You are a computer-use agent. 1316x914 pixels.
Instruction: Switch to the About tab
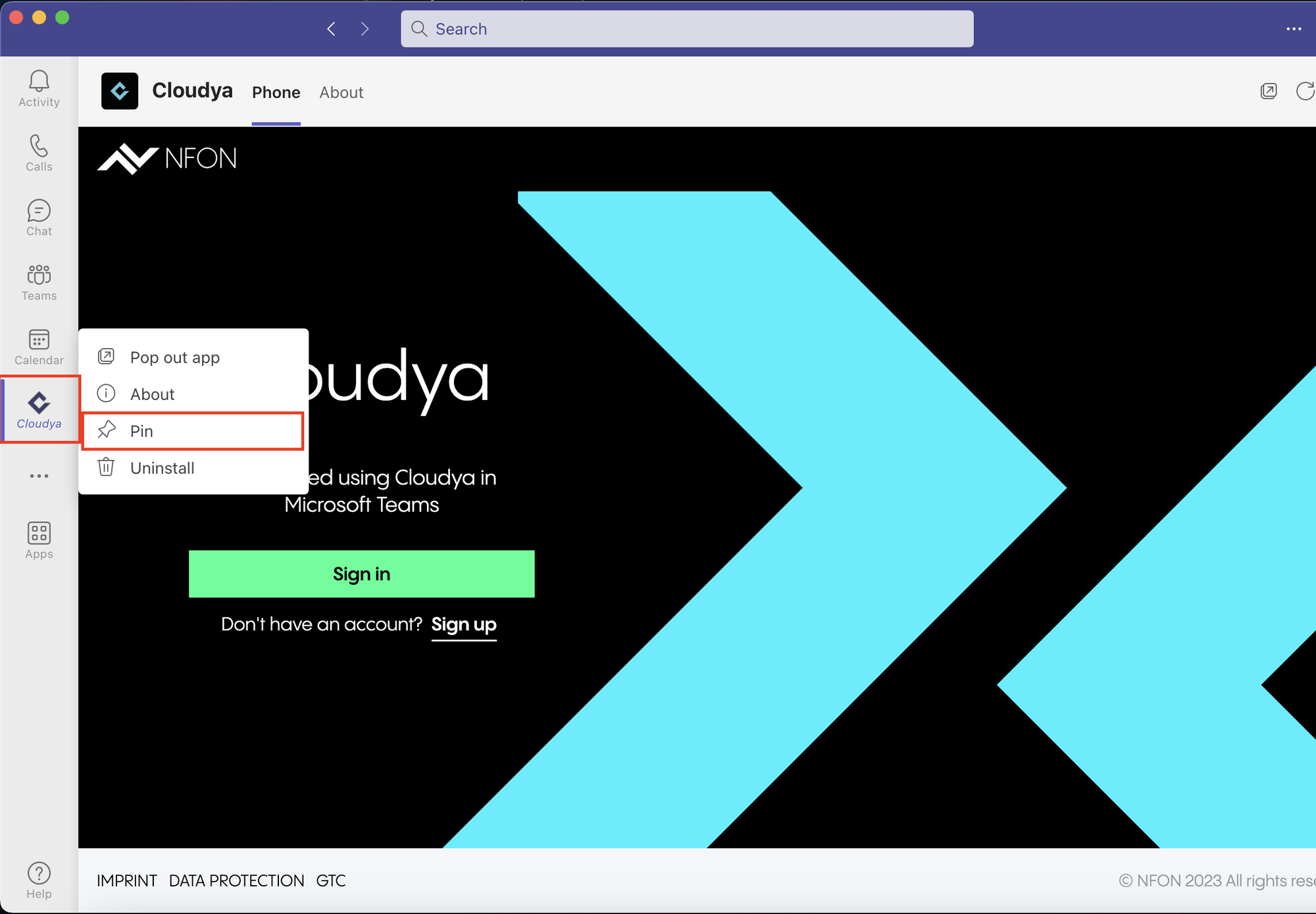[x=341, y=93]
